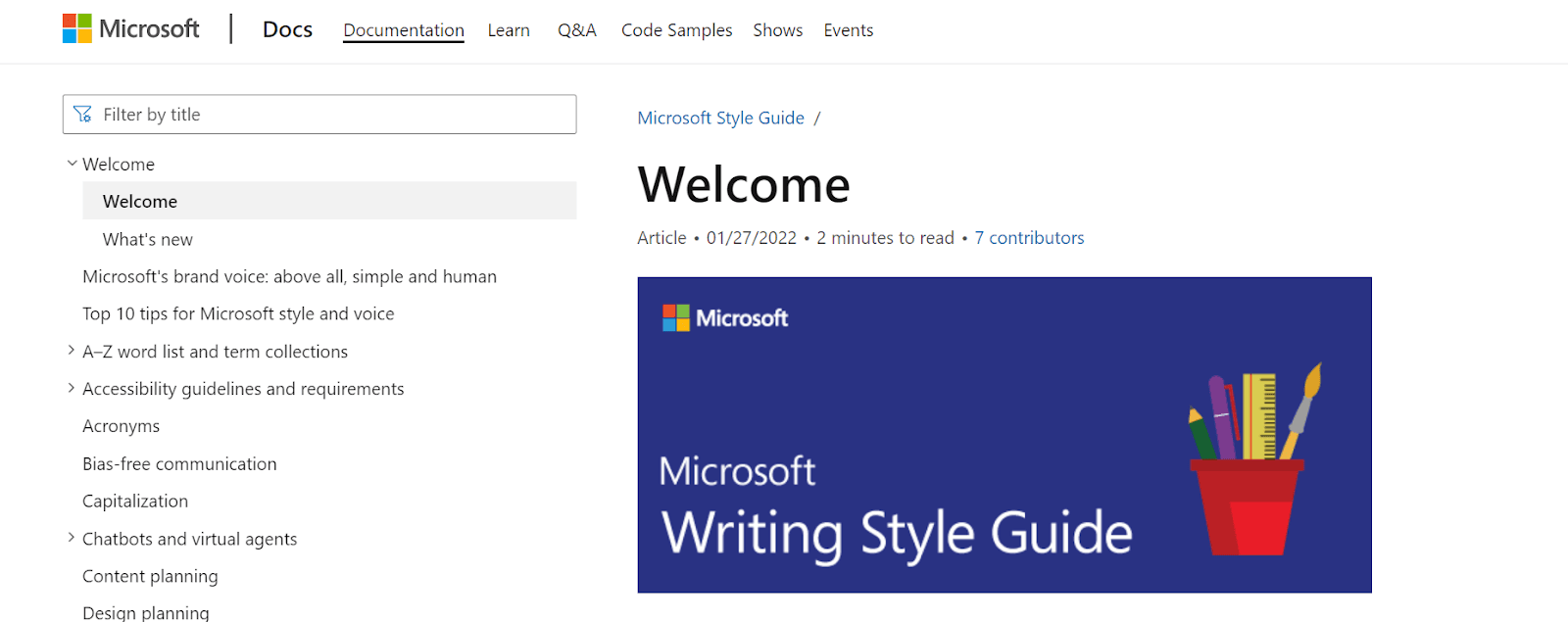Expand Chatbots and virtual agents section
Image resolution: width=1568 pixels, height=622 pixels.
(72, 538)
